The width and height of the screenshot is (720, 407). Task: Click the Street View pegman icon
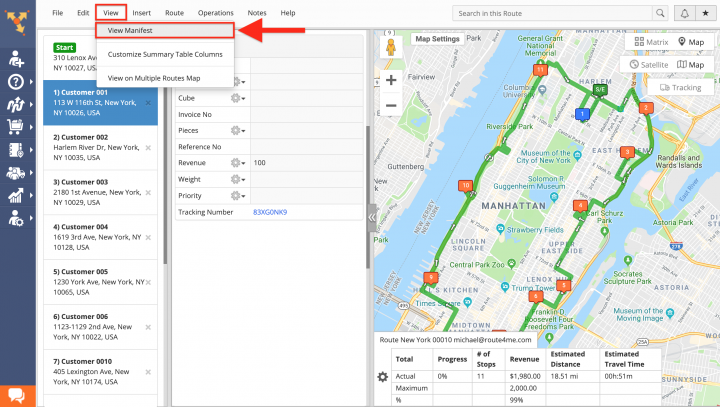pyautogui.click(x=391, y=47)
